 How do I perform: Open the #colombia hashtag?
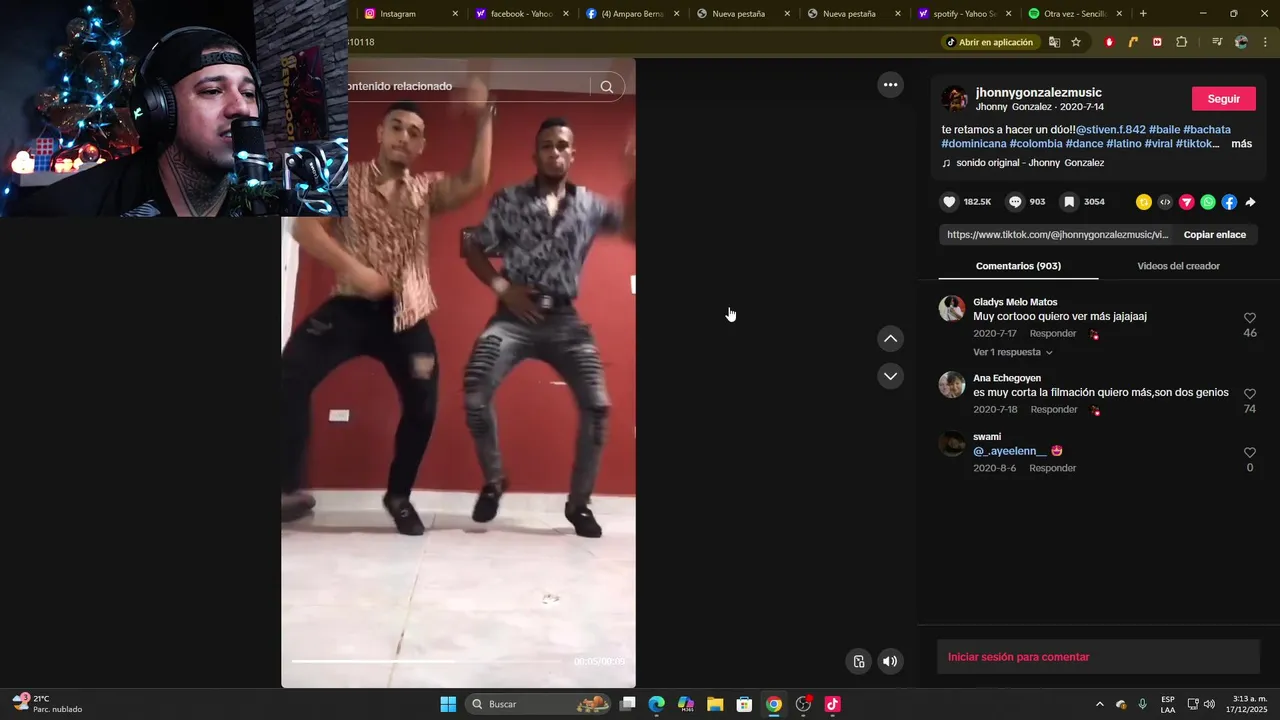tap(1036, 144)
